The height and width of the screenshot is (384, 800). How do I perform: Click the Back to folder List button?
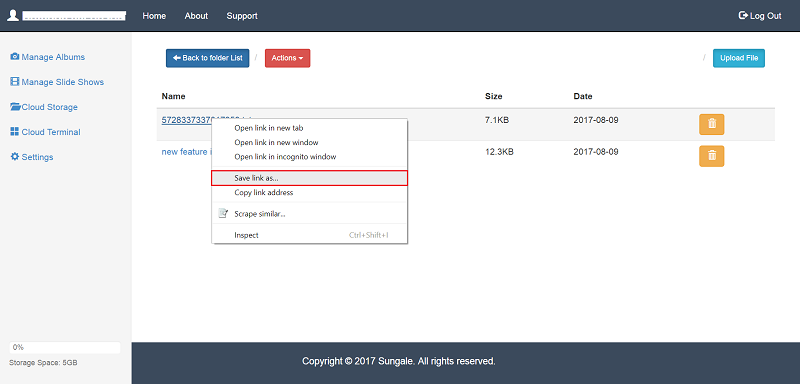click(x=207, y=58)
